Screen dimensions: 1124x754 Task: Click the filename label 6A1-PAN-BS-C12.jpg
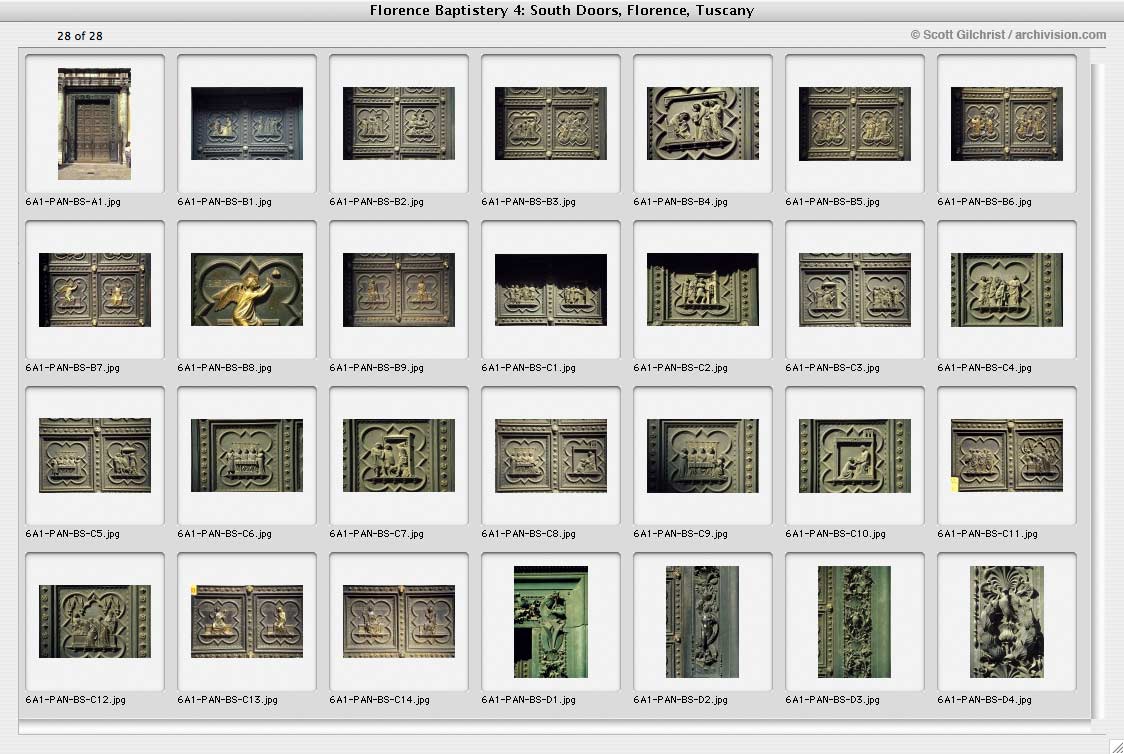coord(75,700)
